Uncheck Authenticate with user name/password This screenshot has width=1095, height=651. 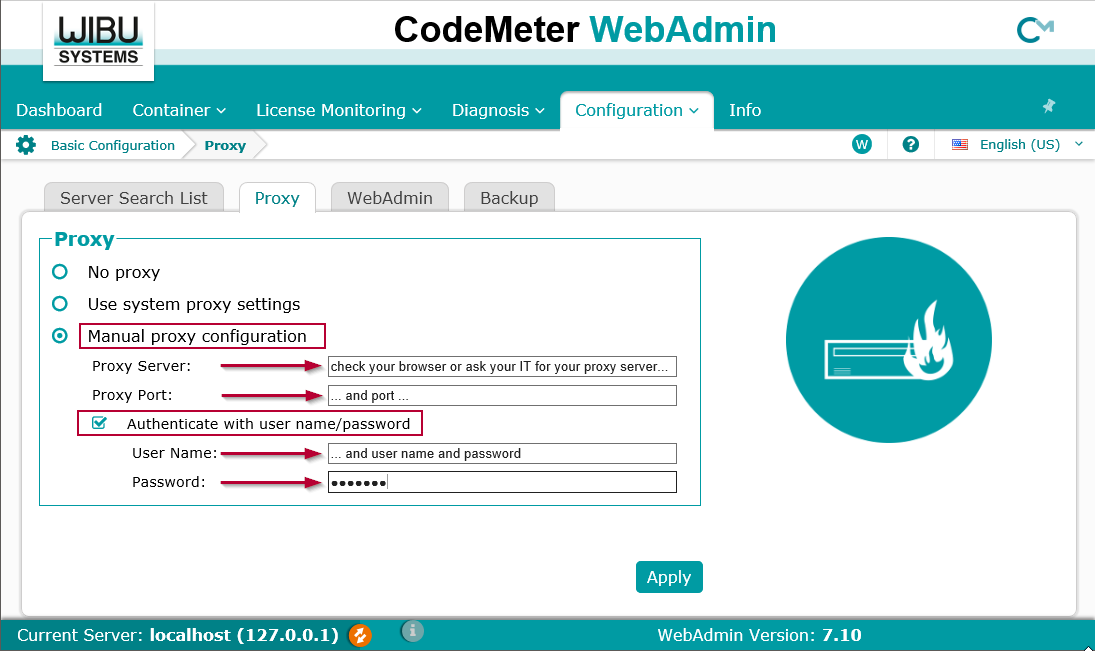pyautogui.click(x=99, y=423)
